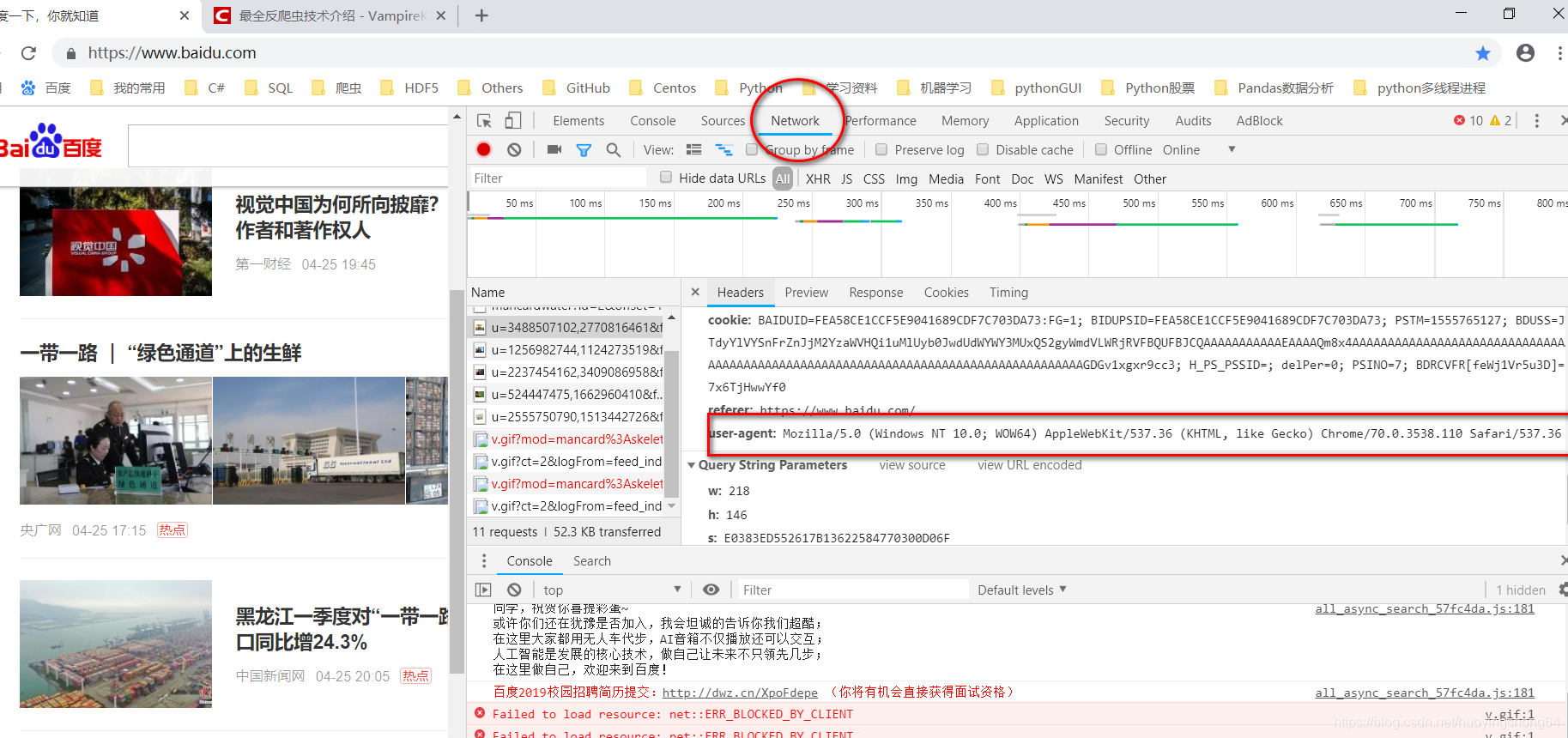The image size is (1568, 738).
Task: Click request list scroll down arrow
Action: click(672, 506)
